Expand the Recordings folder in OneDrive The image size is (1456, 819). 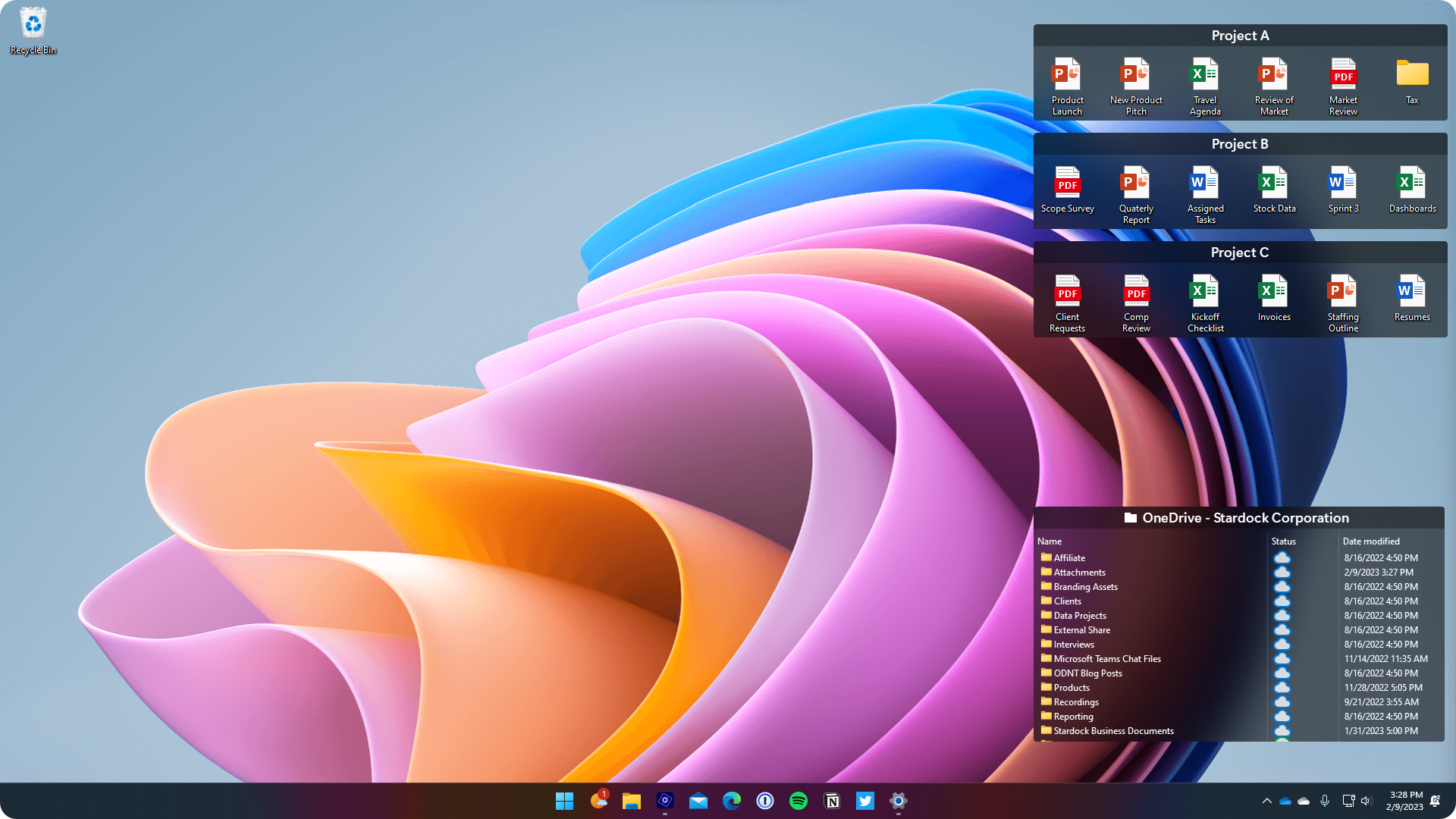pos(1076,702)
